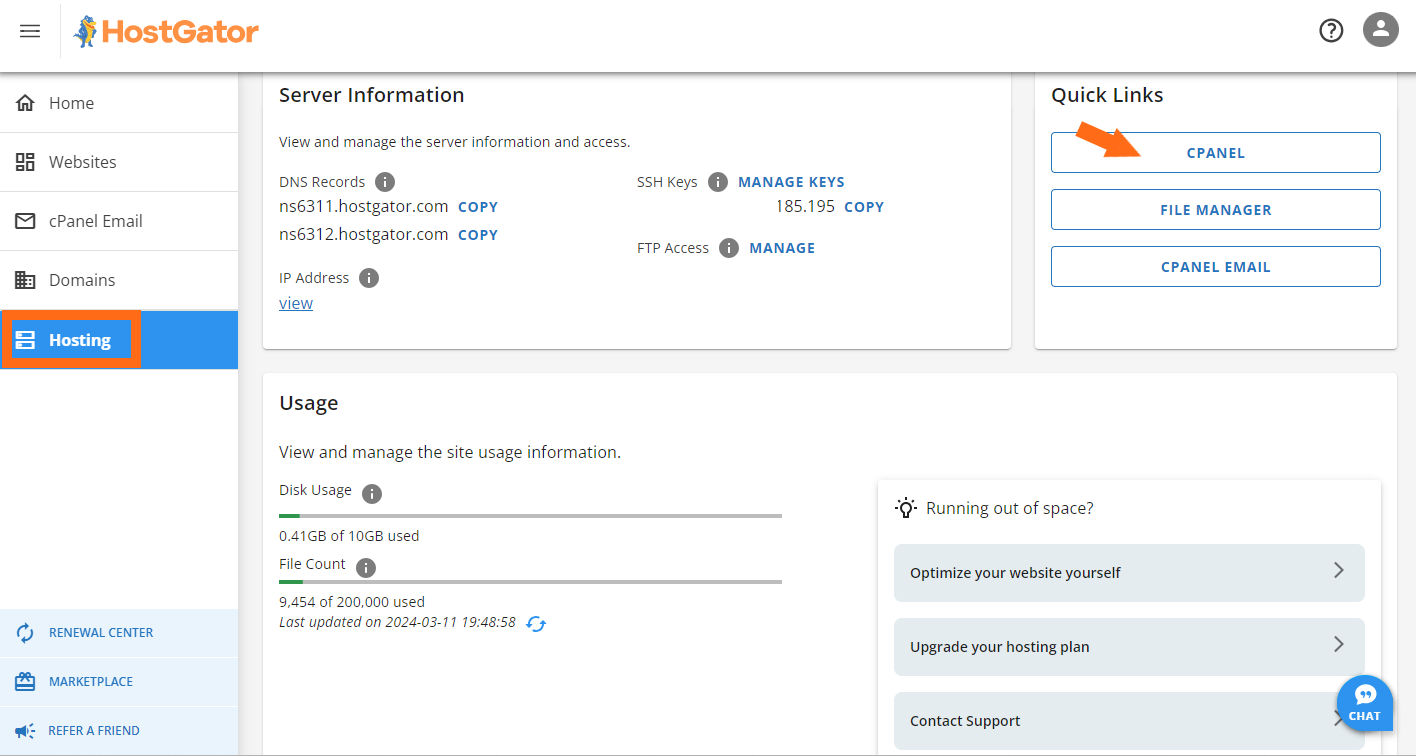Open the live chat bubble
Image resolution: width=1416 pixels, height=756 pixels.
click(1364, 703)
